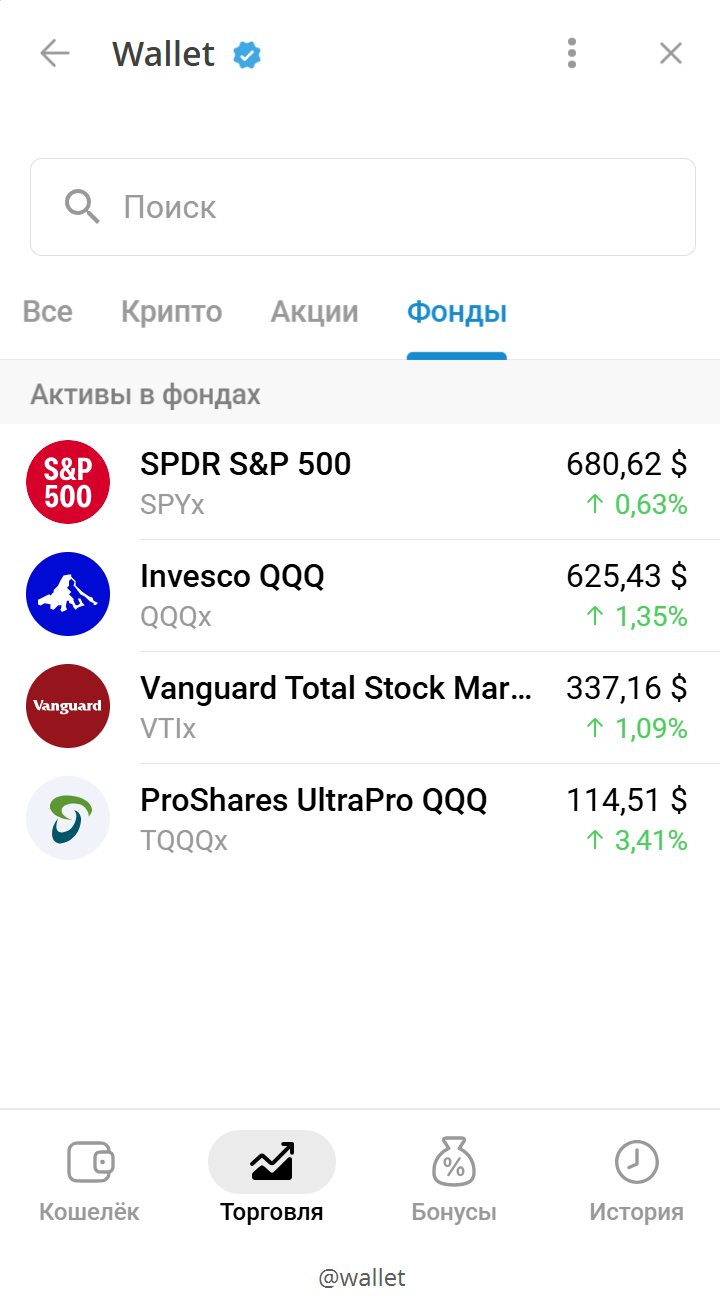Image resolution: width=720 pixels, height=1303 pixels.
Task: Switch to the Все tab
Action: 48,312
